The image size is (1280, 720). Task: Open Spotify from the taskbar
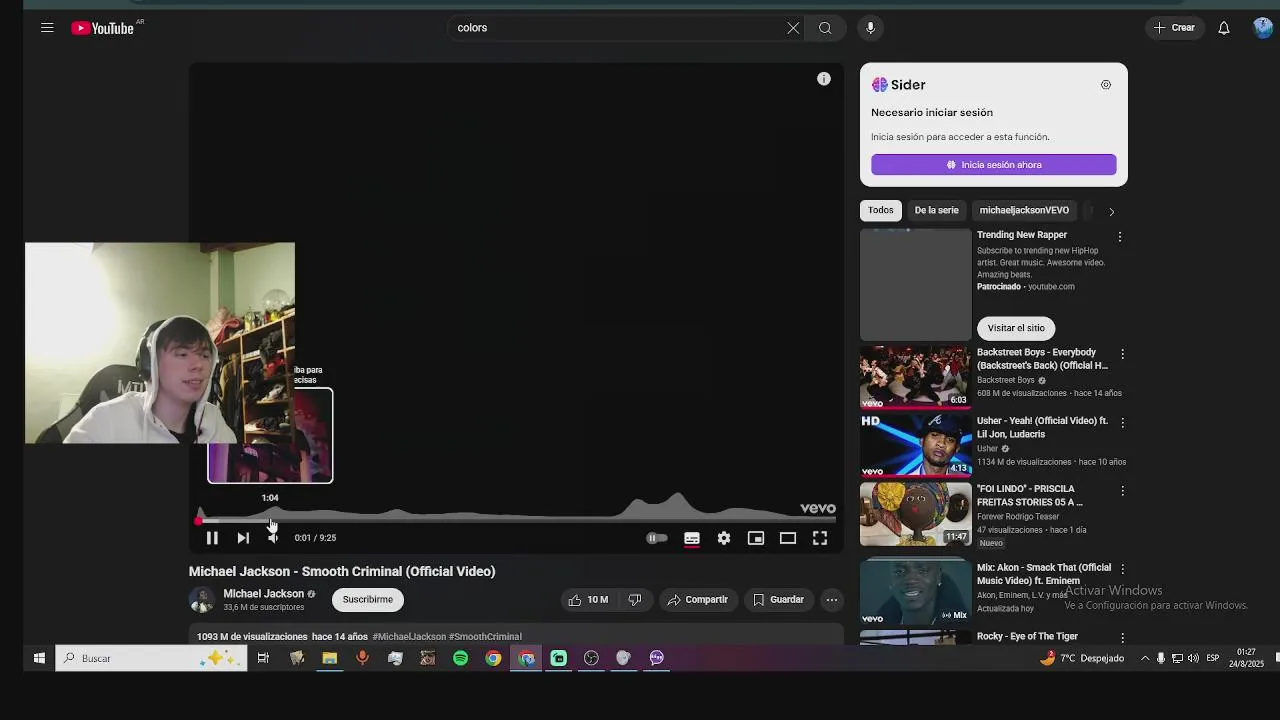[460, 658]
